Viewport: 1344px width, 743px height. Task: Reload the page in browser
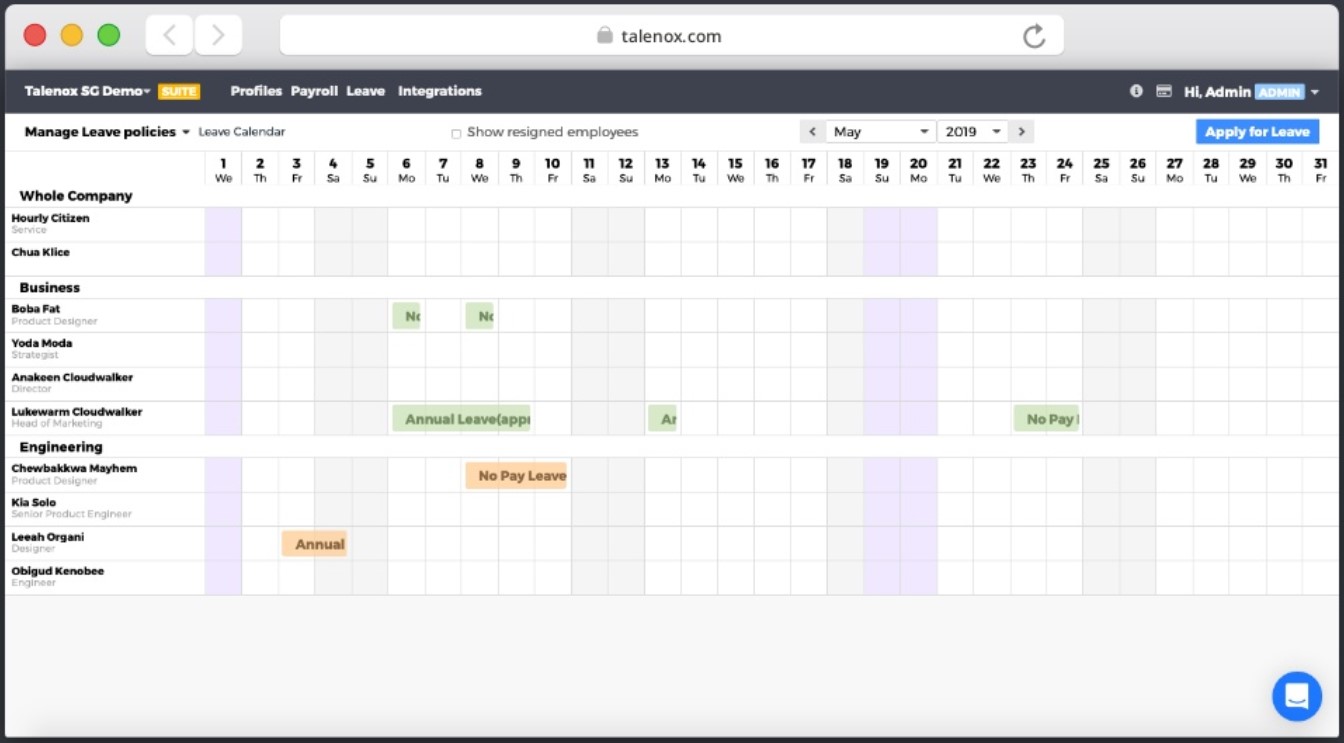(1034, 37)
